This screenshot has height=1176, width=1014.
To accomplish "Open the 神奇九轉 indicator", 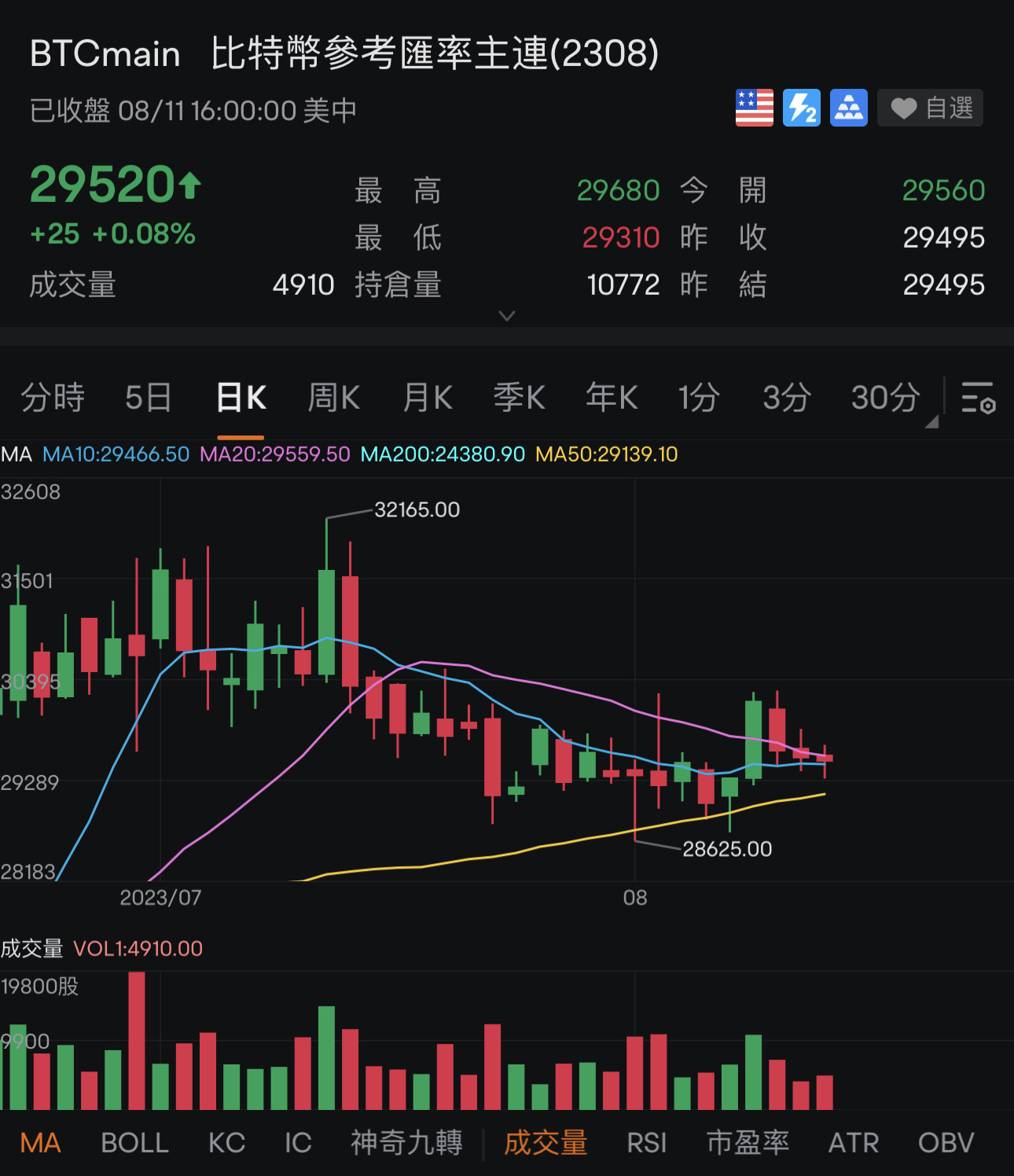I will [x=406, y=1143].
